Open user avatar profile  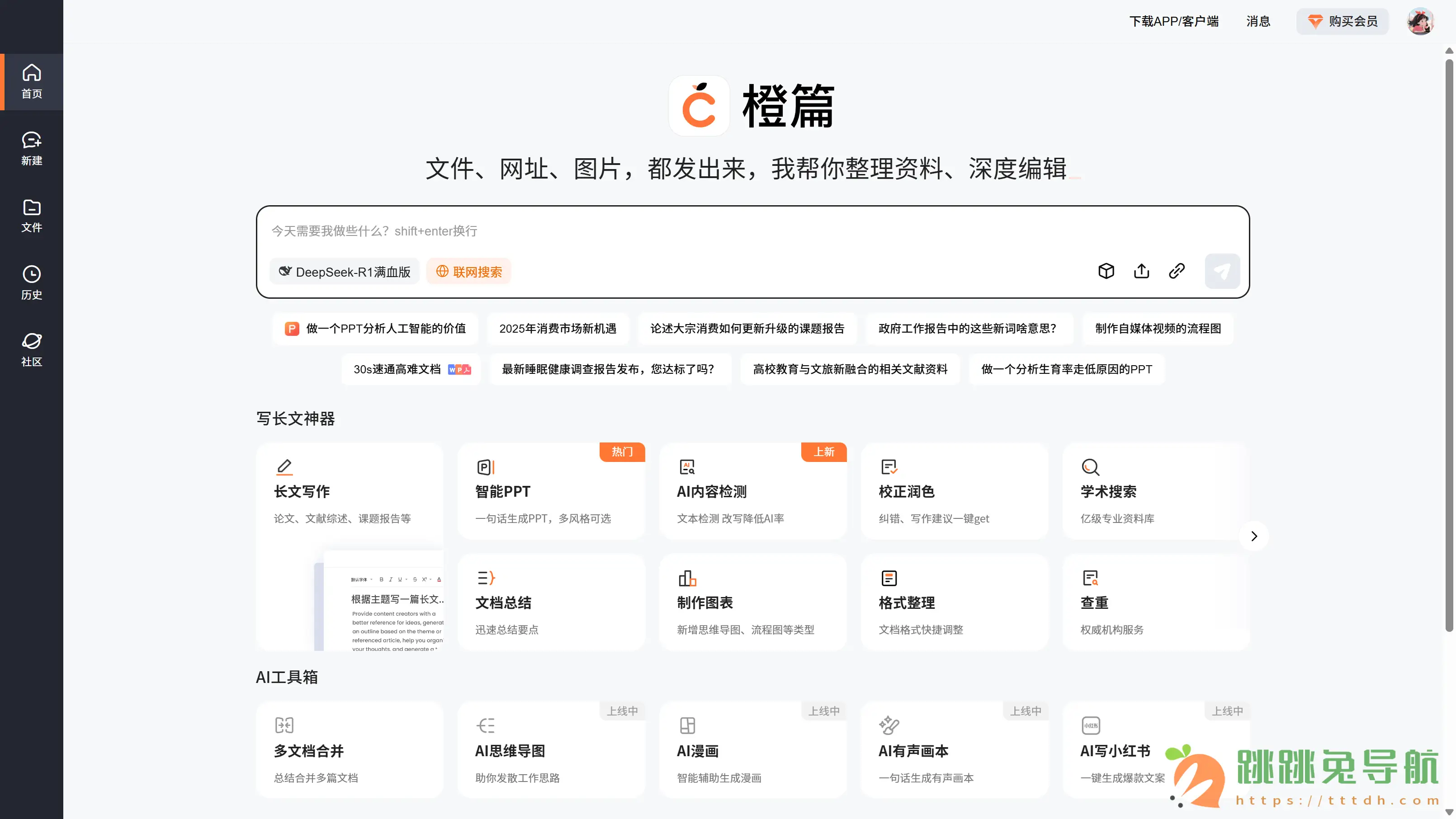tap(1420, 21)
